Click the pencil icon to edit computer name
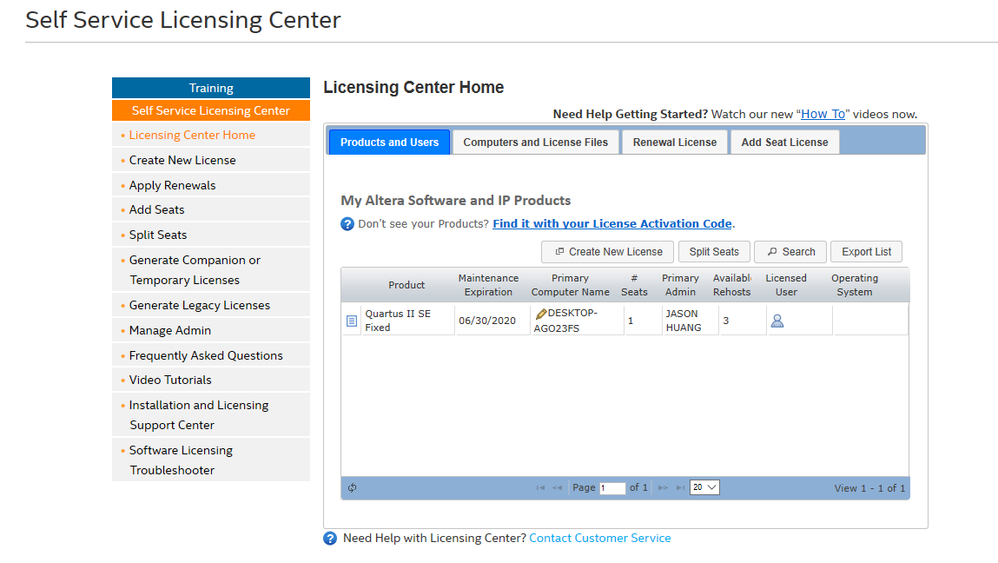The image size is (998, 563). (x=541, y=314)
